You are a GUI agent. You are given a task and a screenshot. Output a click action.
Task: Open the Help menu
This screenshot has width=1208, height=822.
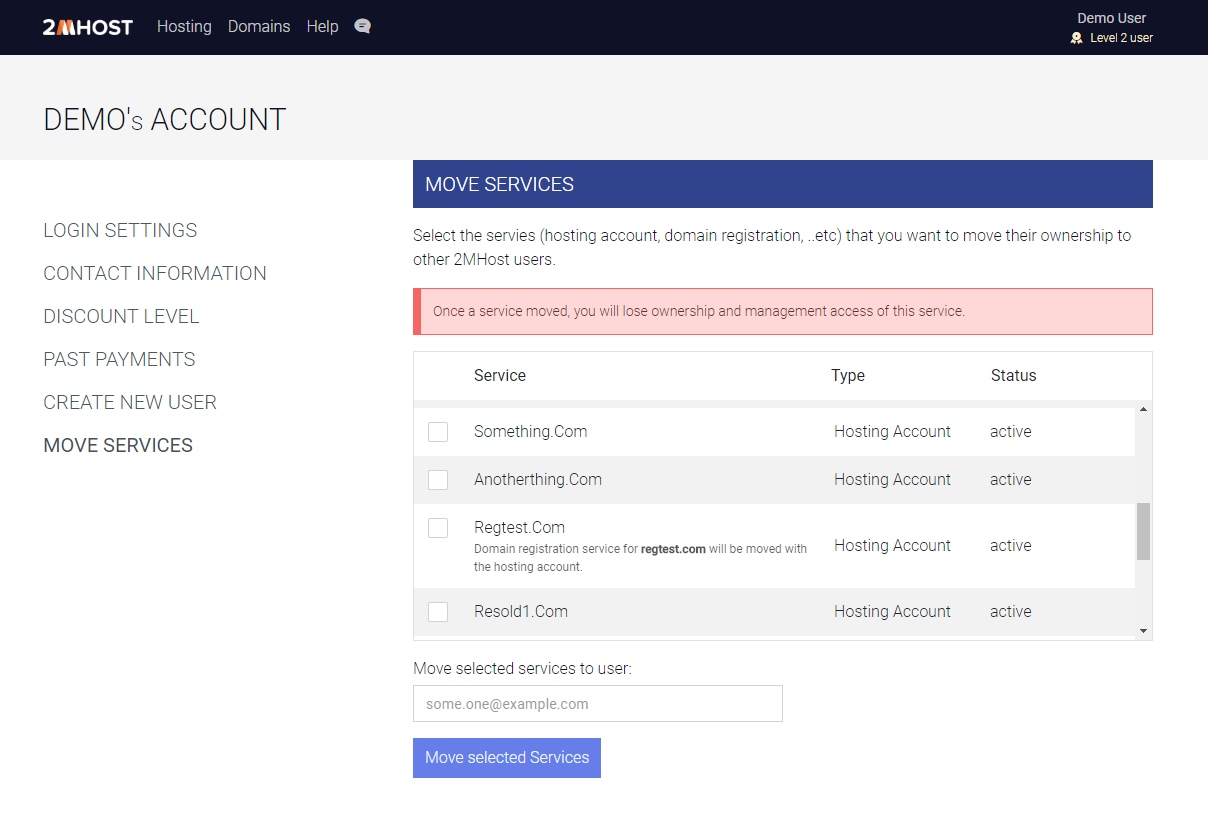click(x=322, y=27)
